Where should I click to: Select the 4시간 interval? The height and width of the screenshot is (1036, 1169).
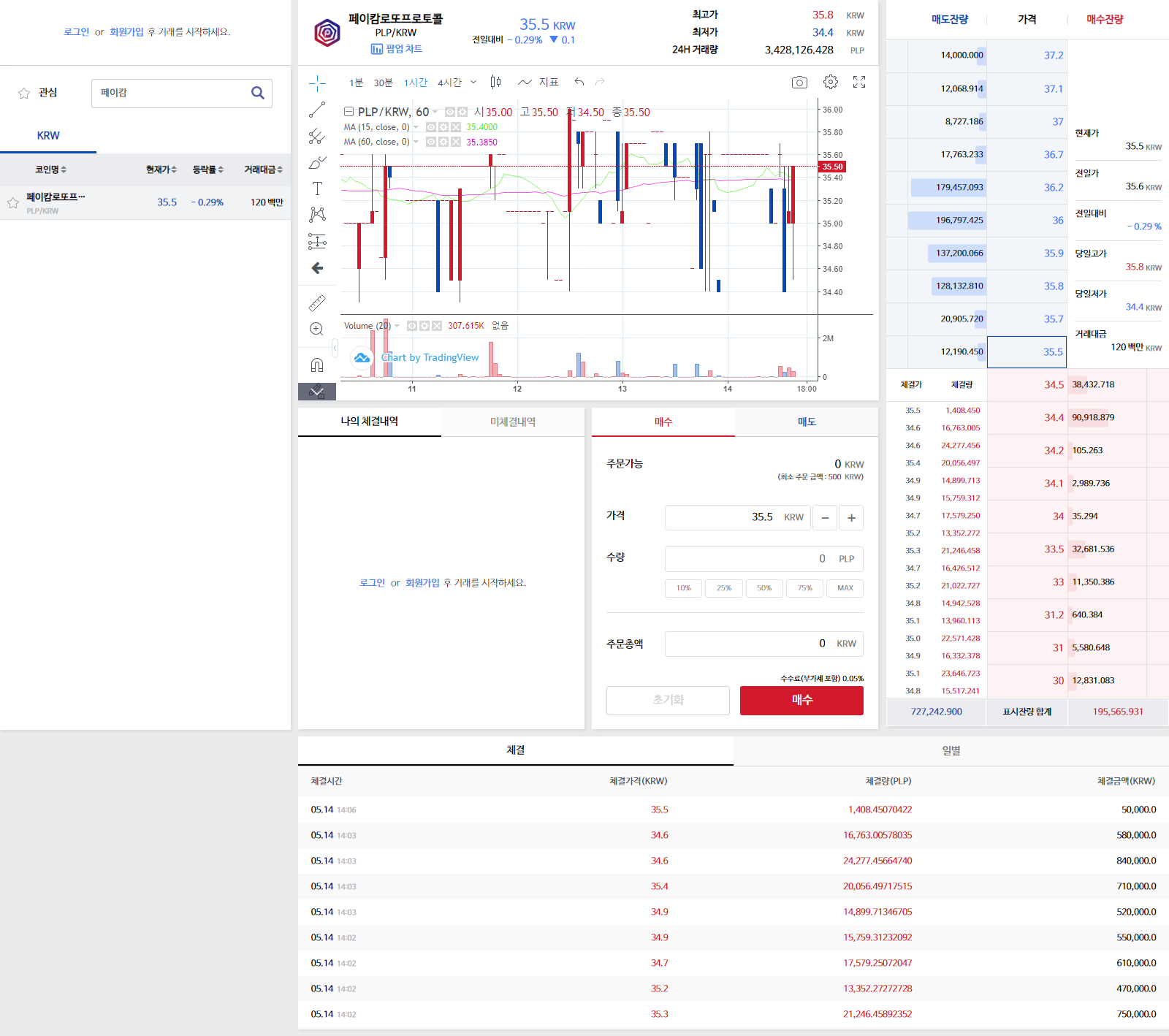[449, 83]
